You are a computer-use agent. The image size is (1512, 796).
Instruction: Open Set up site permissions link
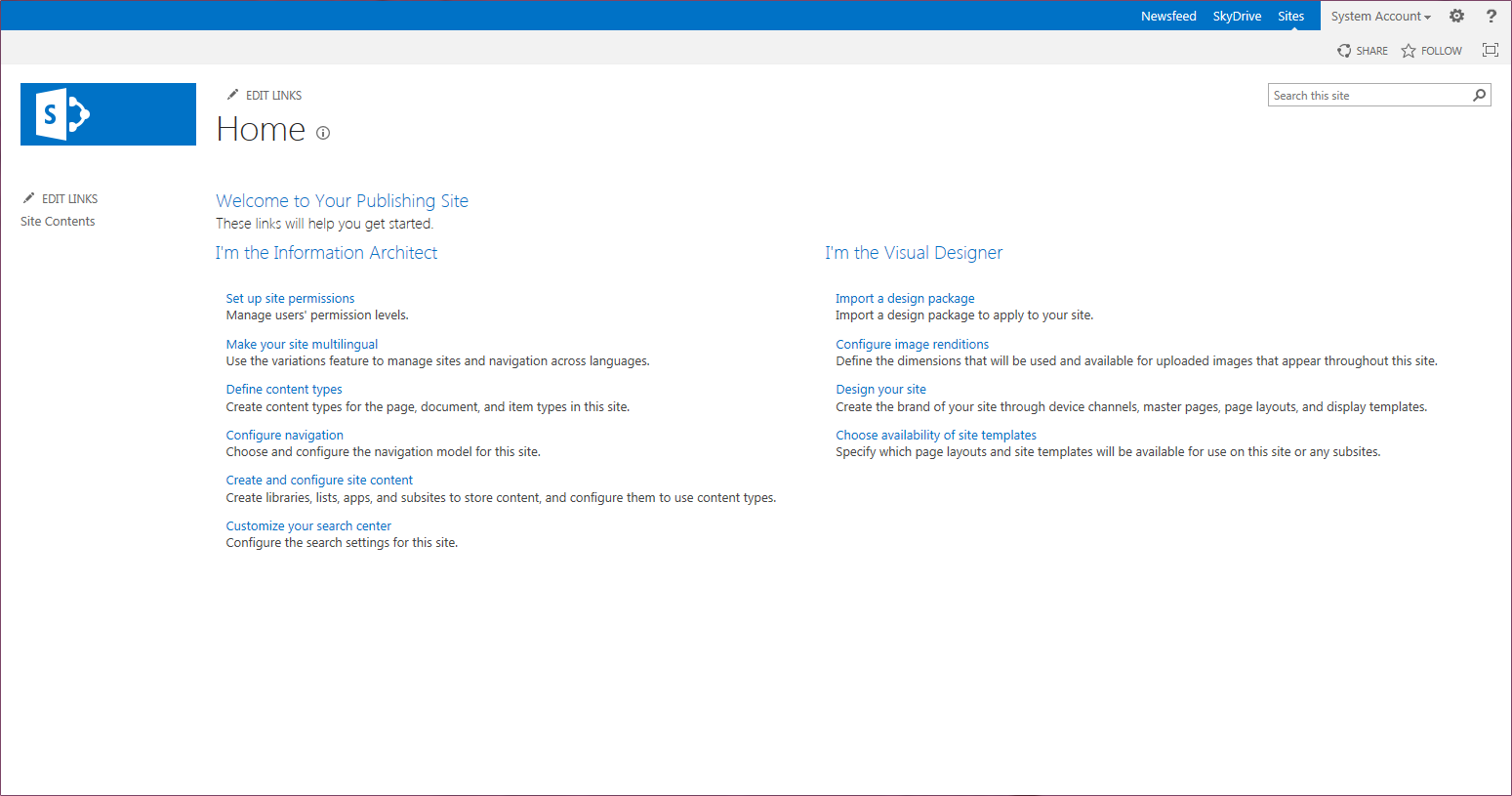click(290, 299)
